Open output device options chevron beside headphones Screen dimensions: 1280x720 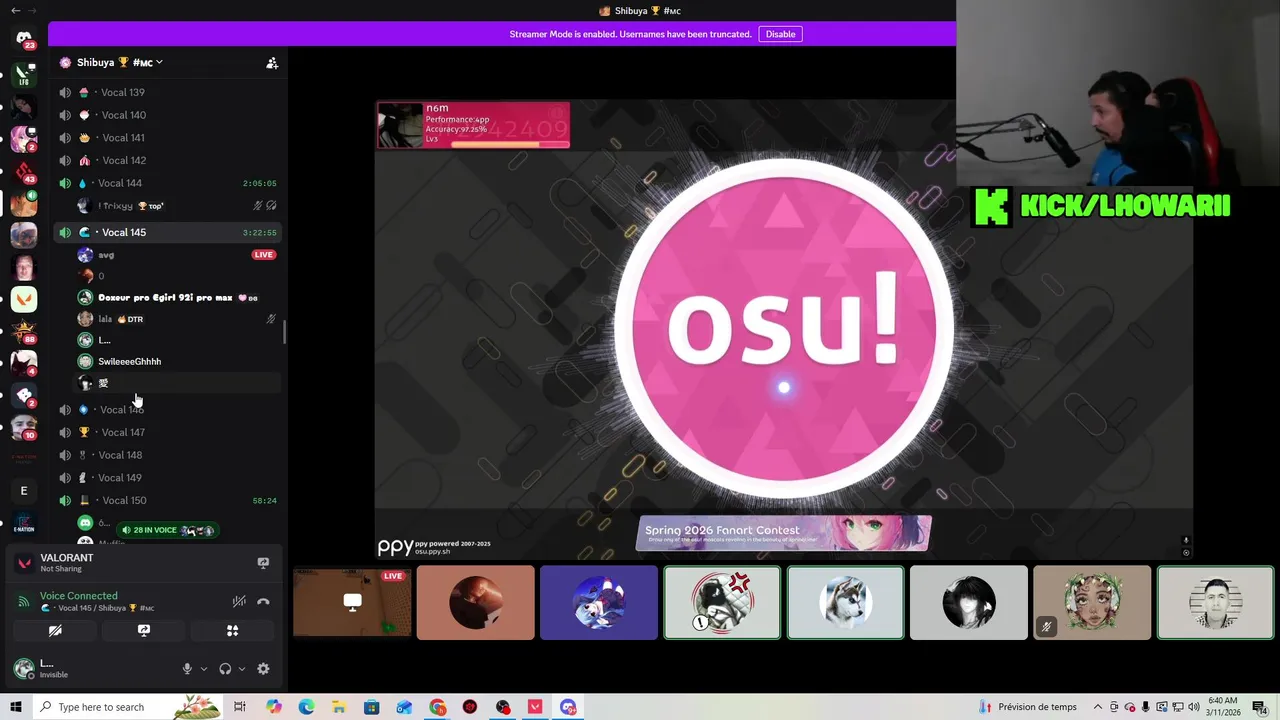242,669
